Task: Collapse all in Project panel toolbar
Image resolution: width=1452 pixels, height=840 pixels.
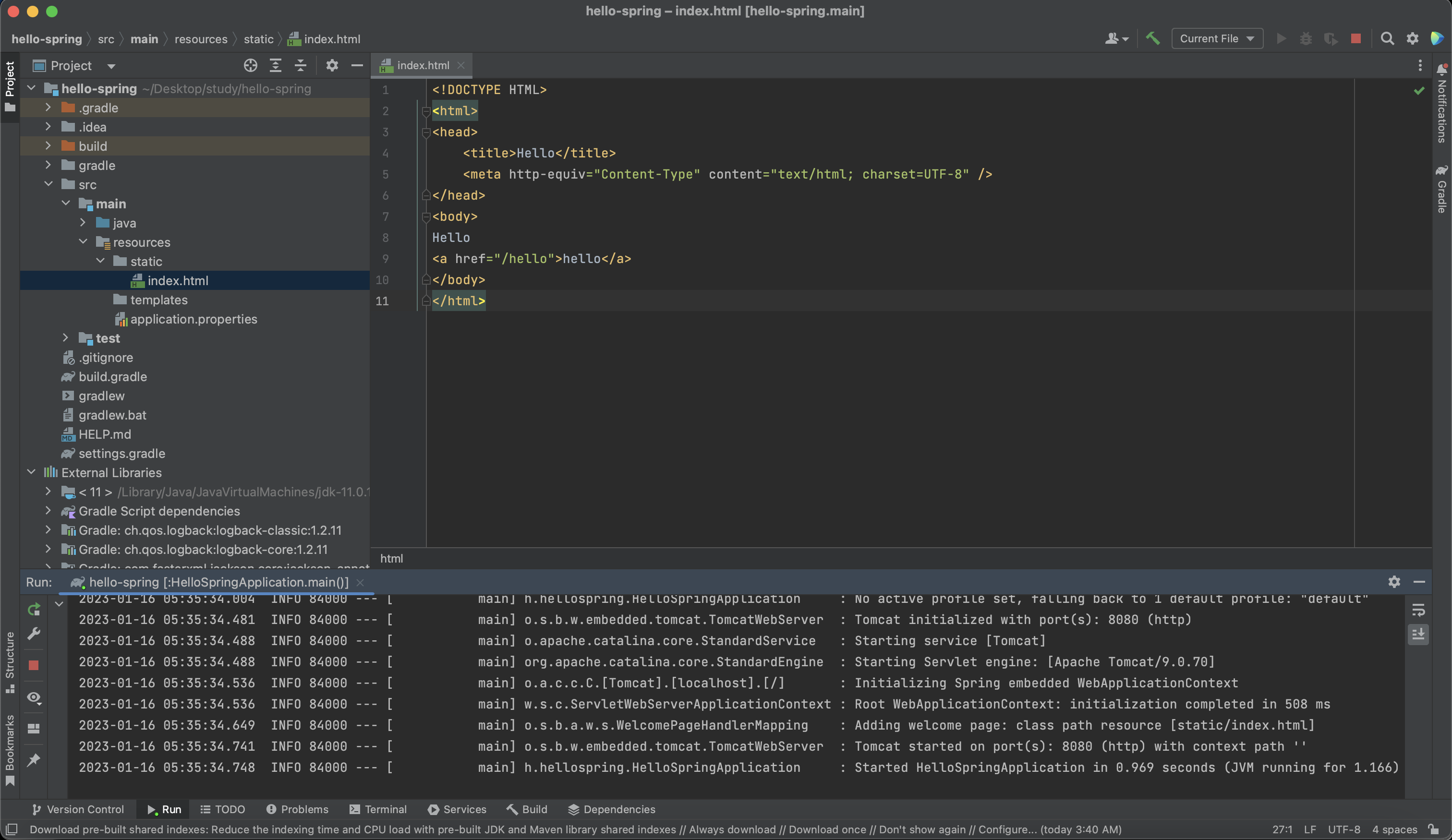Action: (x=300, y=66)
